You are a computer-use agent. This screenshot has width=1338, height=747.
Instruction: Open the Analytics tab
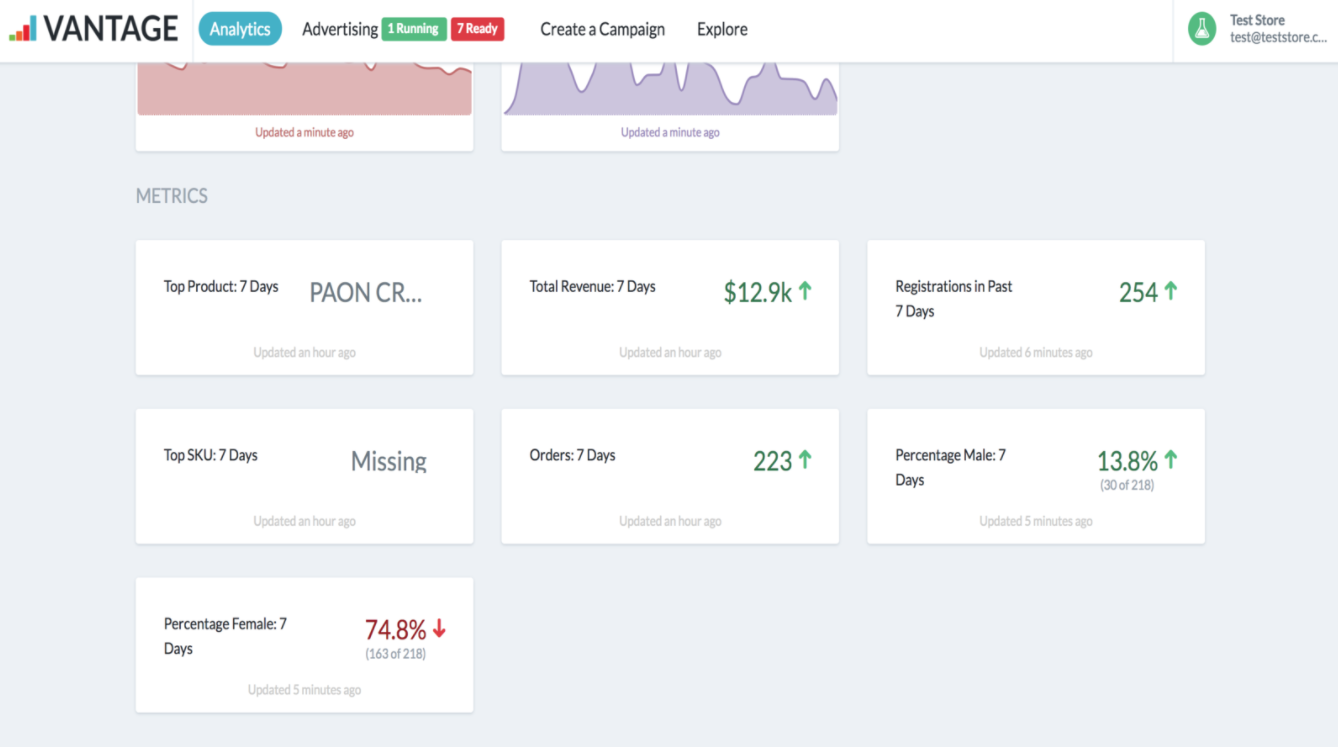pyautogui.click(x=240, y=29)
